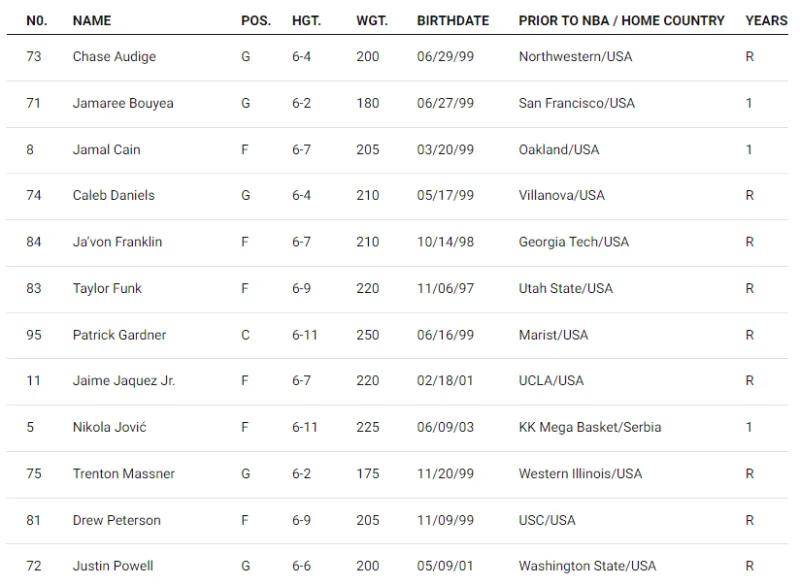Image resolution: width=800 pixels, height=585 pixels.
Task: Select Jamal Cain in the roster
Action: pos(106,149)
